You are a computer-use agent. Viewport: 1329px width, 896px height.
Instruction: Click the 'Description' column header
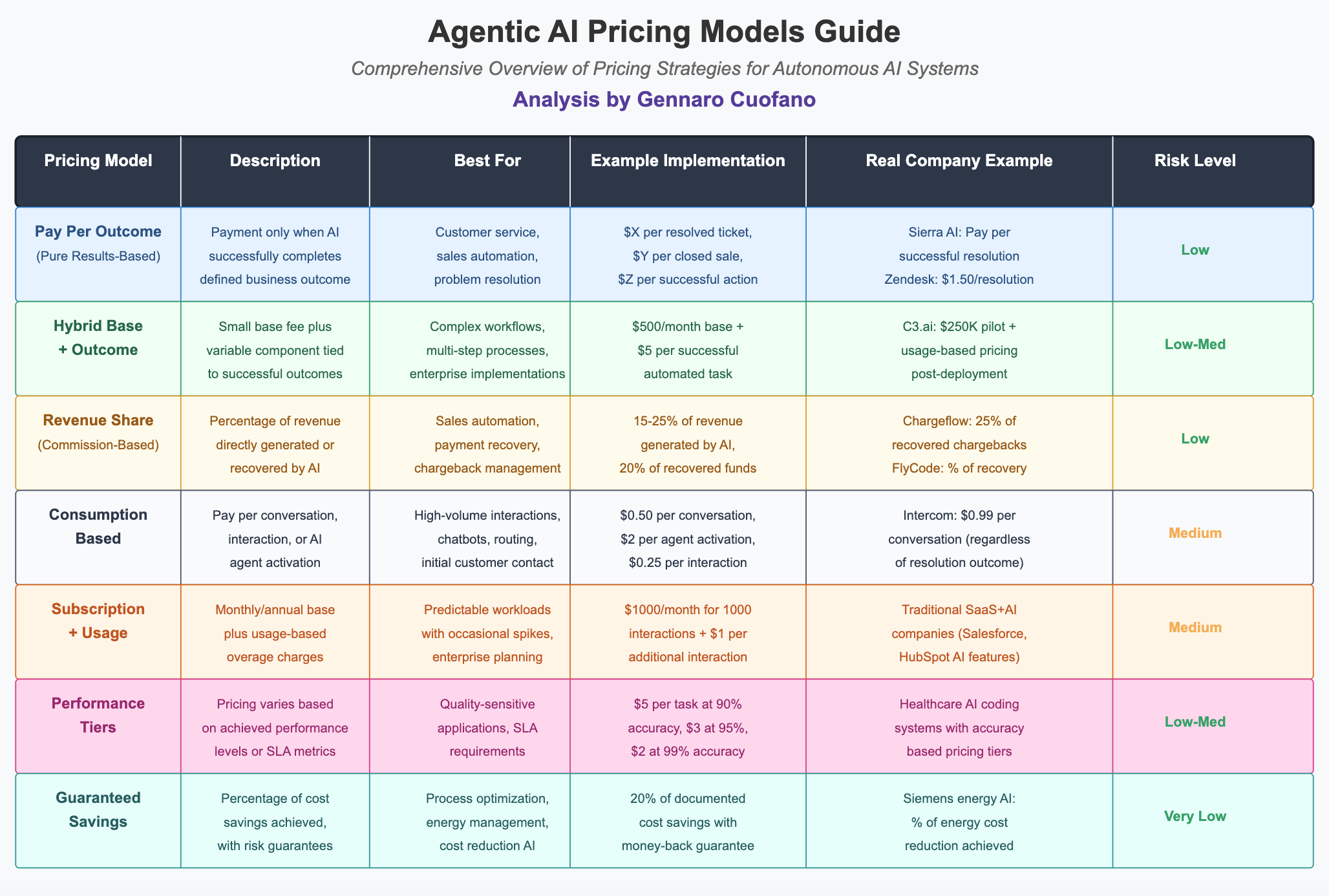coord(275,161)
